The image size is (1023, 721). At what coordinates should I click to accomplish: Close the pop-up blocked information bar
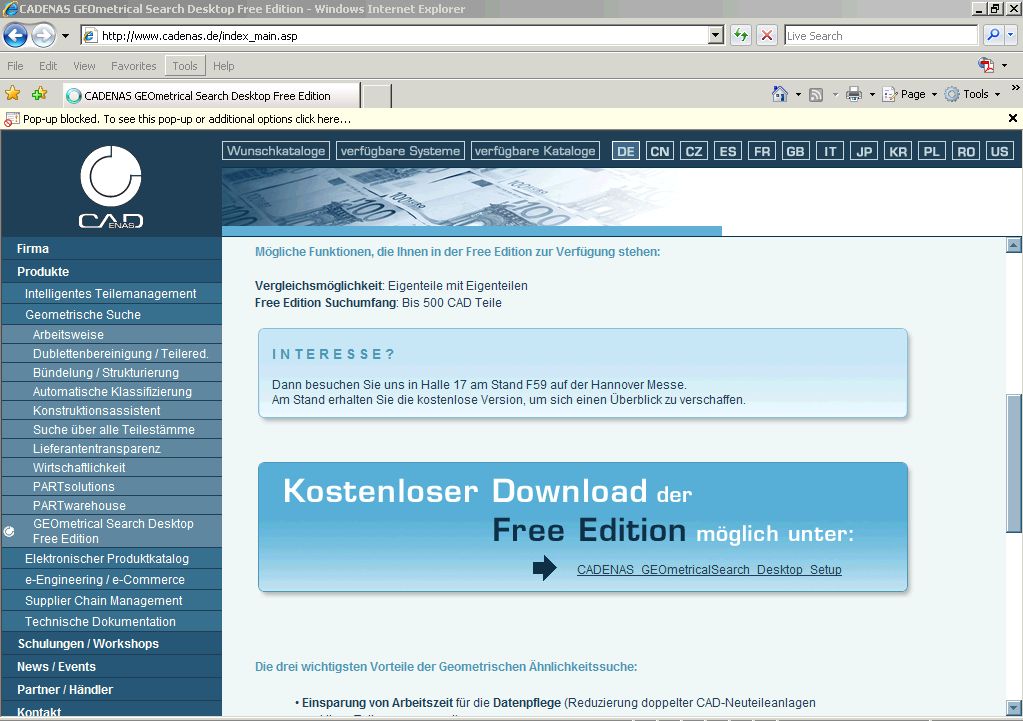pyautogui.click(x=1013, y=118)
